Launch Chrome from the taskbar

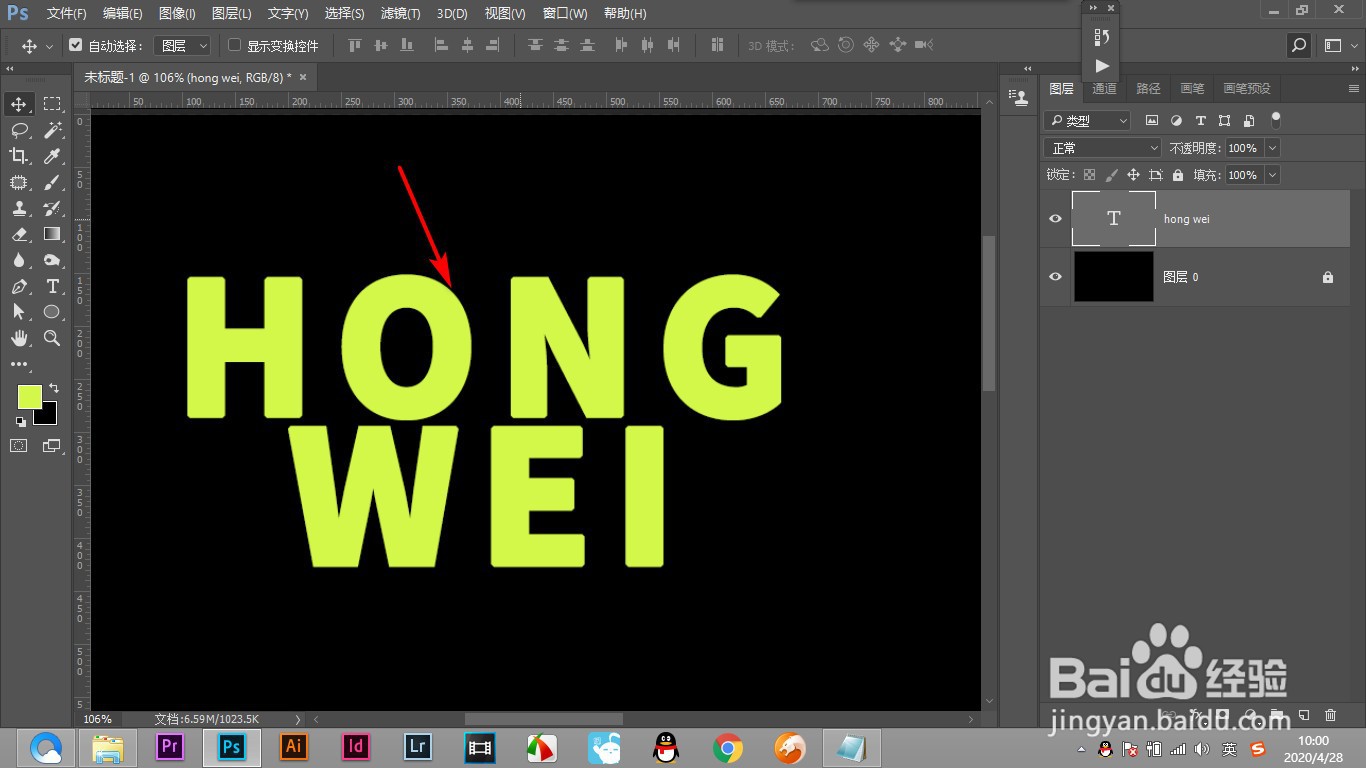727,747
